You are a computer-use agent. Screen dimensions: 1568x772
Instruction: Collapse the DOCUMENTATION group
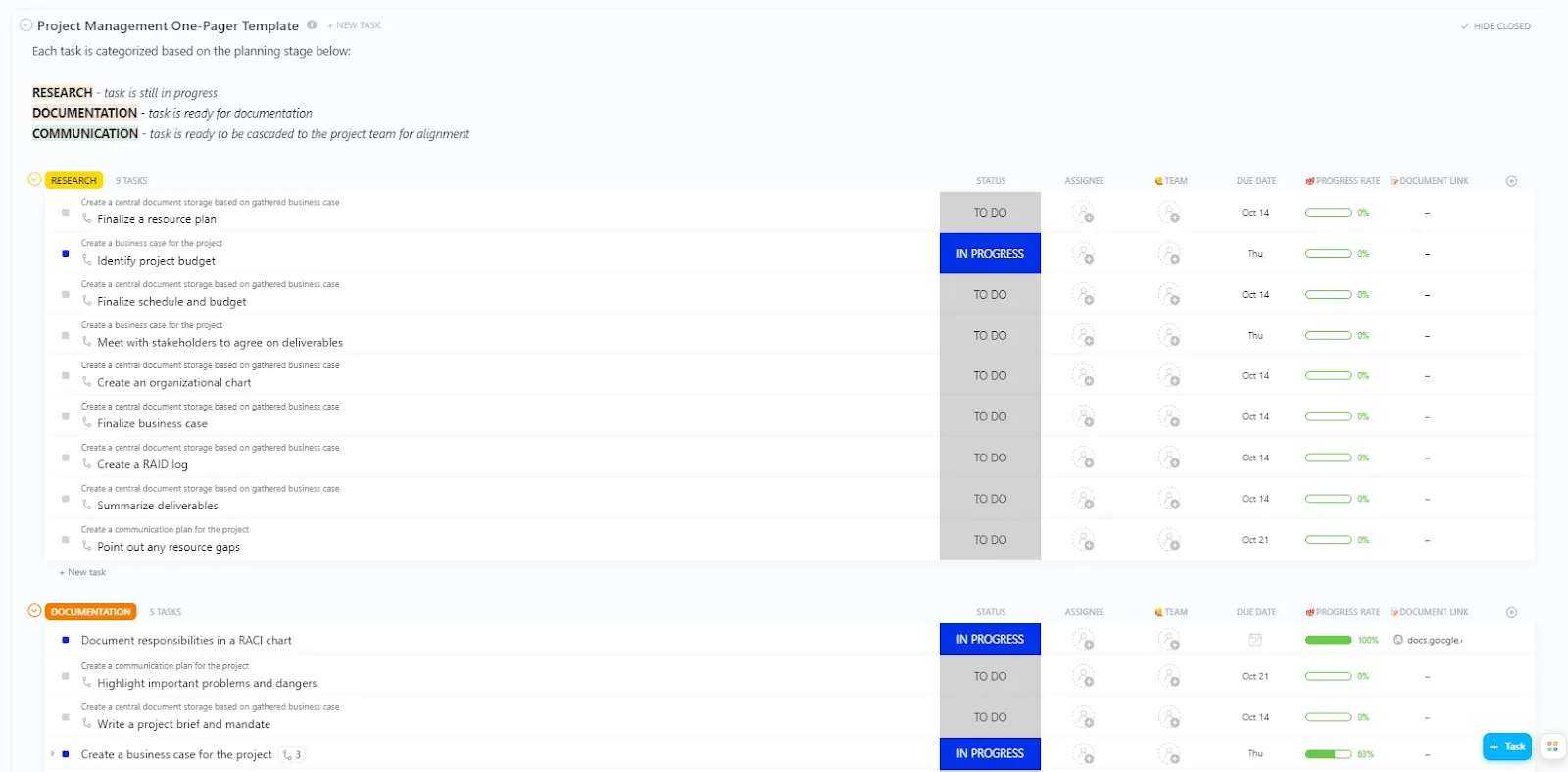(34, 611)
